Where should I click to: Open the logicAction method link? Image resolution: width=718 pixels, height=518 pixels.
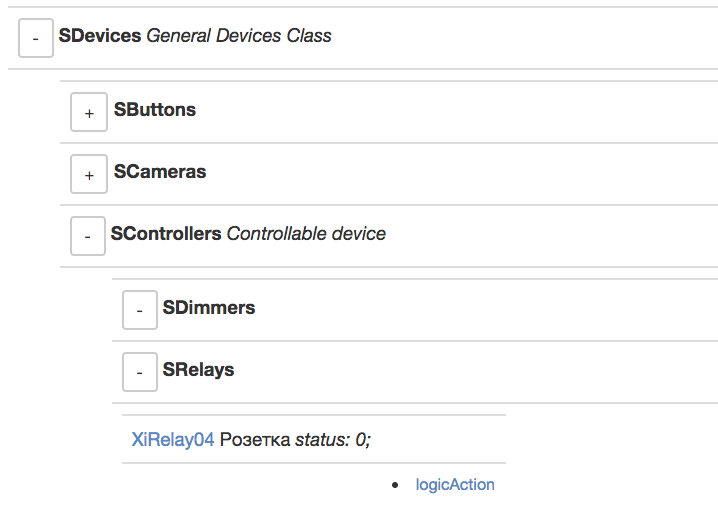pyautogui.click(x=455, y=485)
